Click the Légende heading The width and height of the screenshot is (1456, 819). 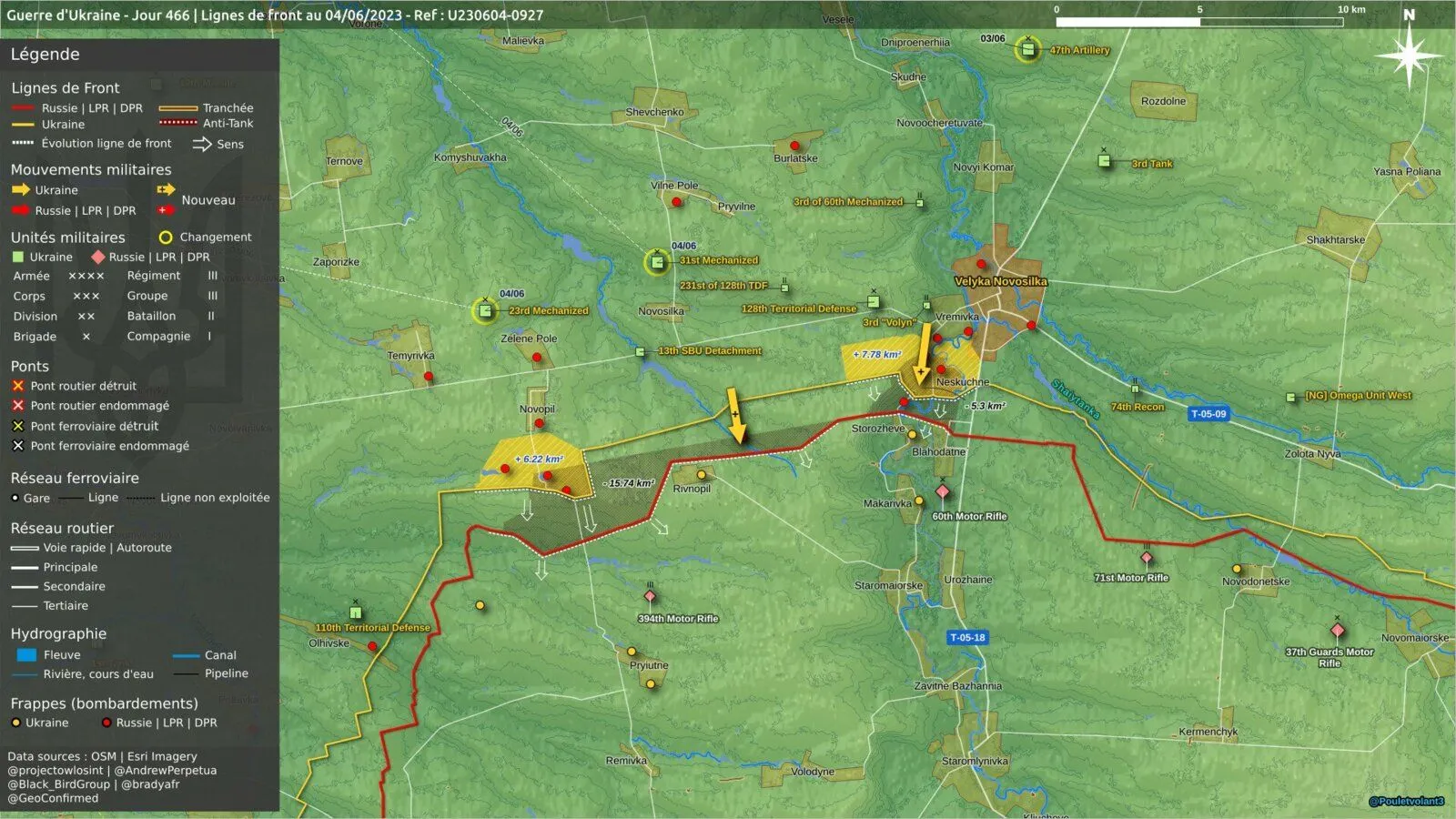click(45, 55)
